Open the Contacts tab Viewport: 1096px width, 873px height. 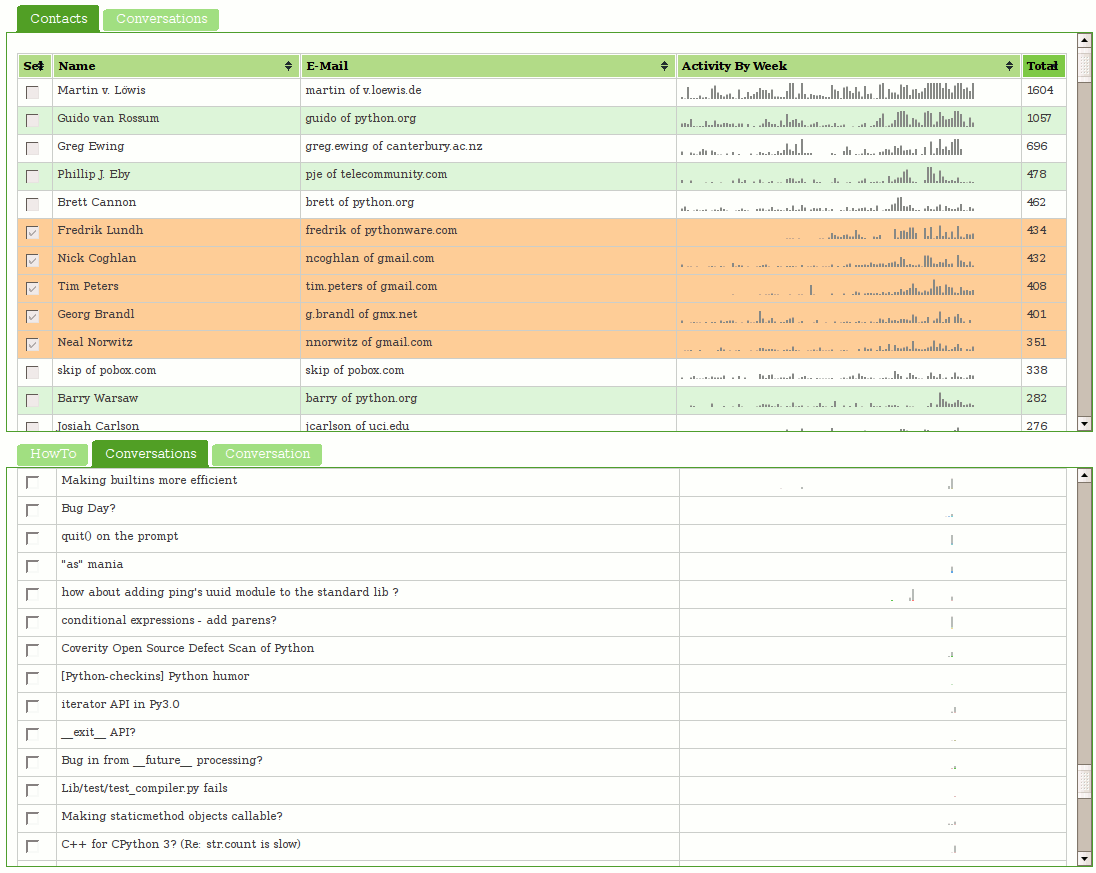point(59,19)
